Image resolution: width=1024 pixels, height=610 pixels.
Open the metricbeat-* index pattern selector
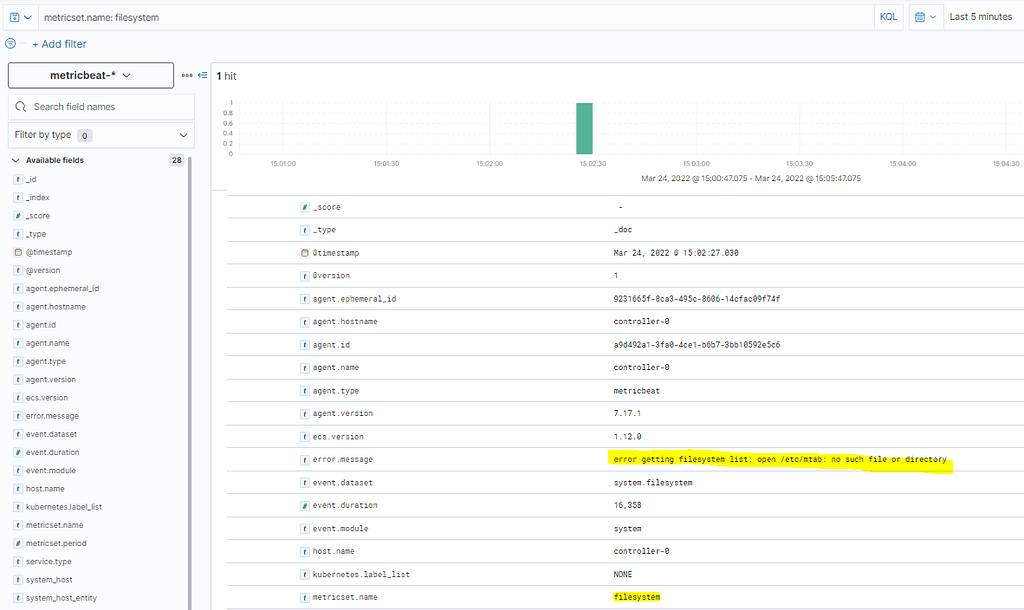90,75
